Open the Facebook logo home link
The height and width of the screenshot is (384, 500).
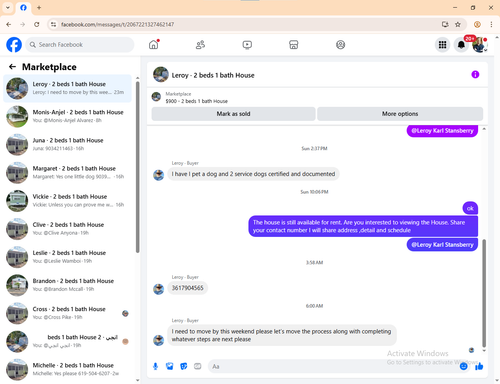coord(14,45)
